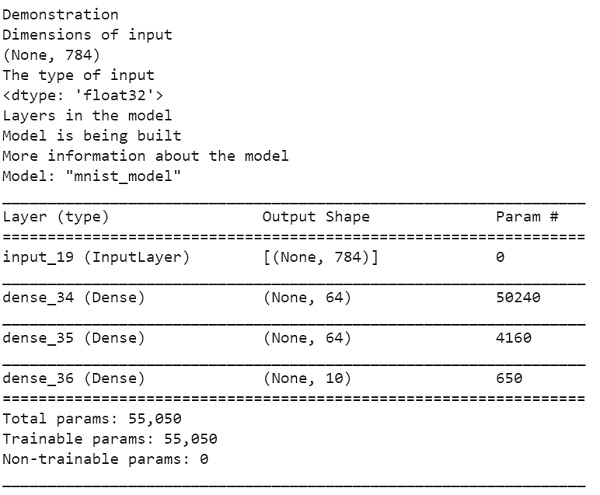The image size is (600, 495).
Task: Click "More information about the model" text
Action: point(145,156)
